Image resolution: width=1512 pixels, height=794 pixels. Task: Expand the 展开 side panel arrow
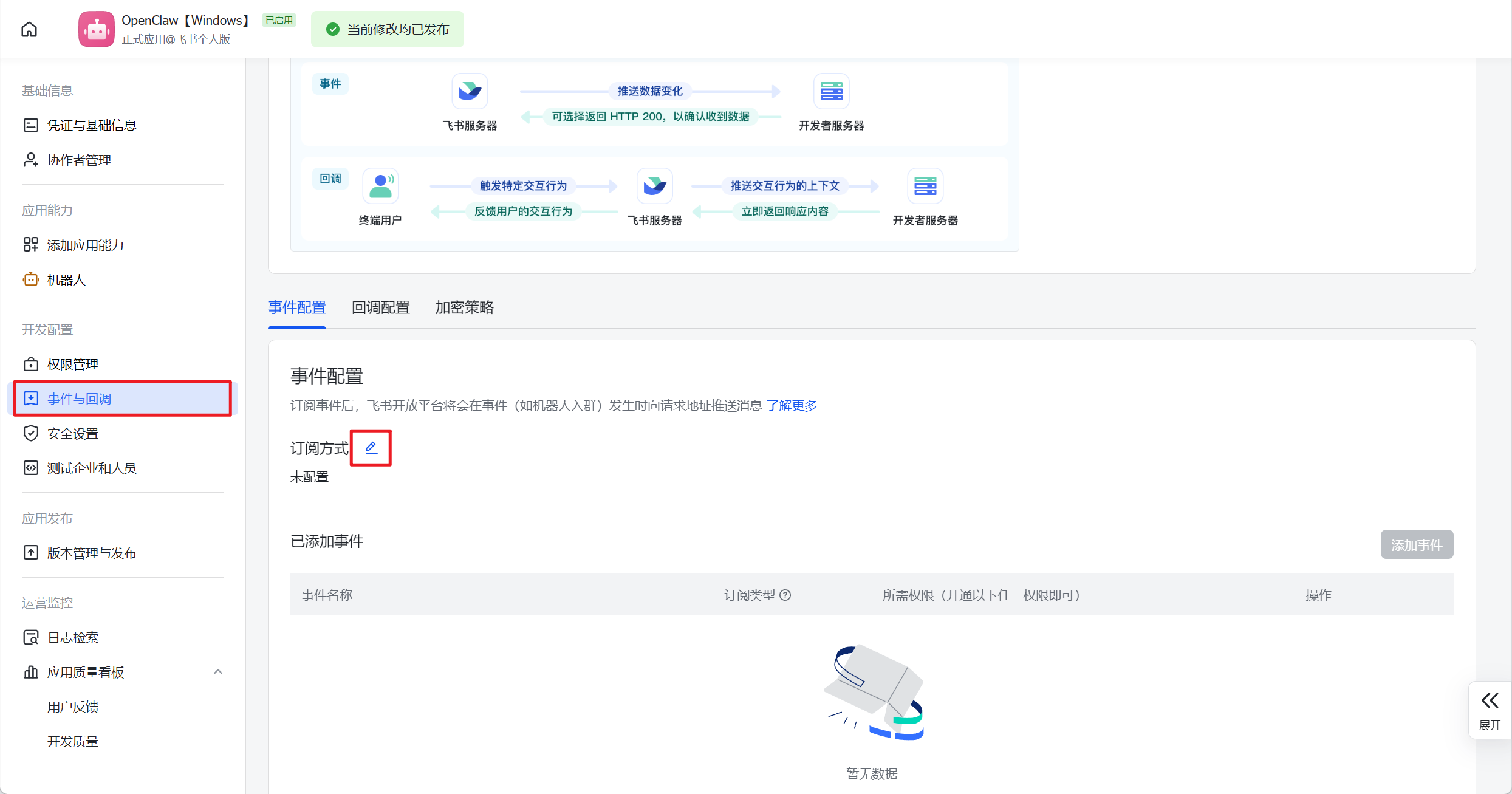tap(1490, 700)
